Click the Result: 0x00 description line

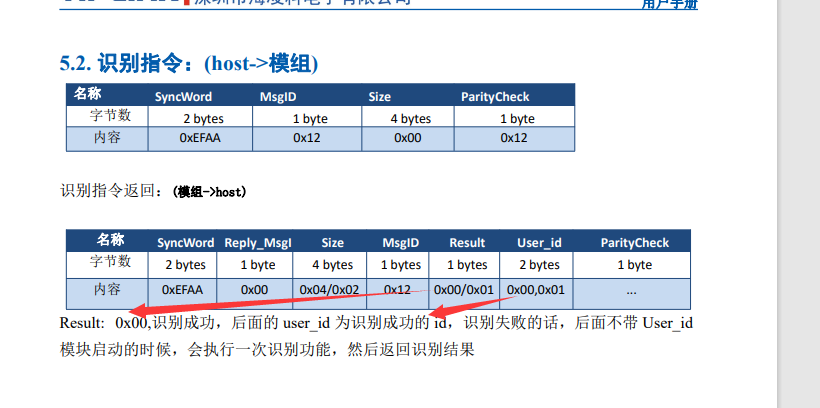[x=376, y=323]
